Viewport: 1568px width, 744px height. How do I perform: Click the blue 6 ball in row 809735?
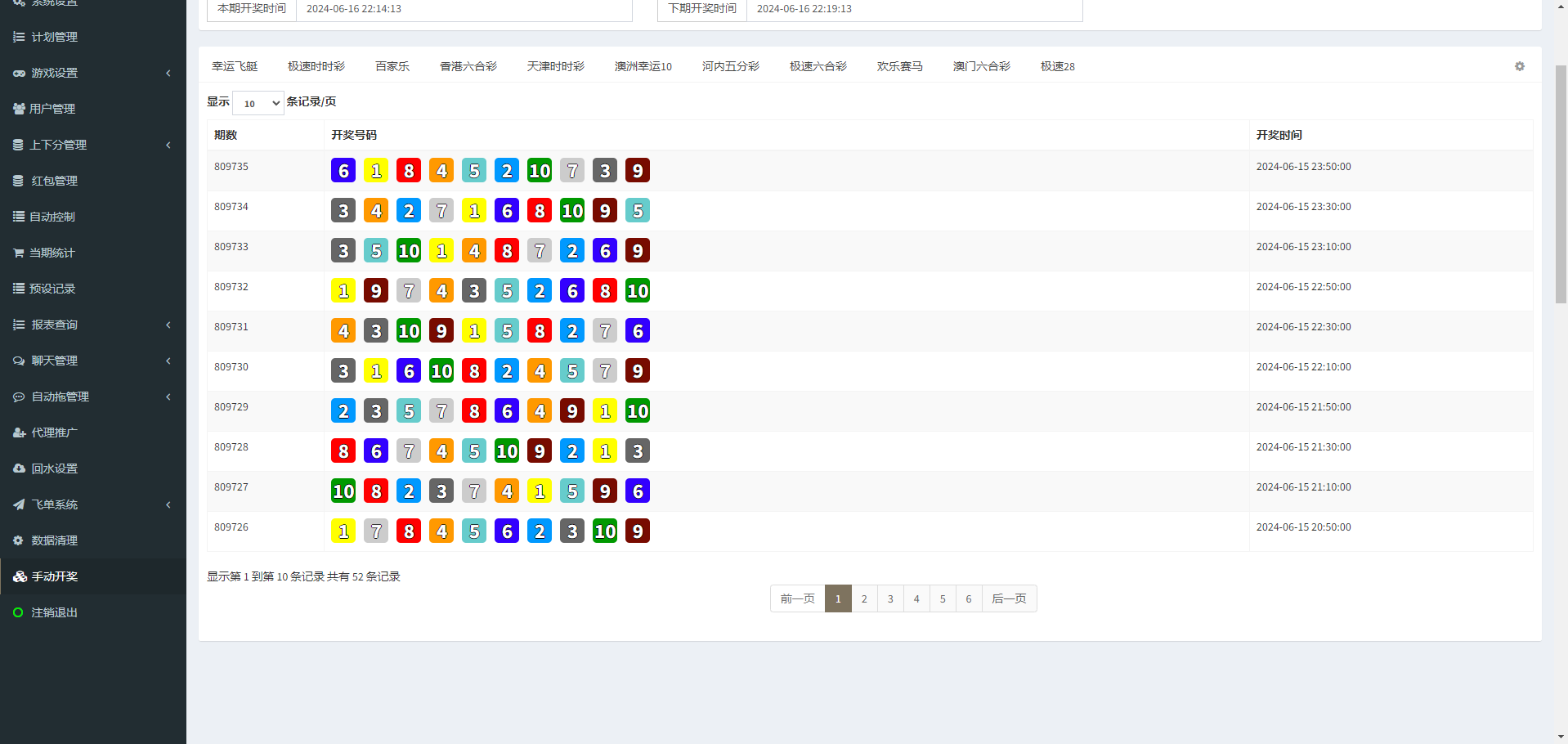pos(343,170)
